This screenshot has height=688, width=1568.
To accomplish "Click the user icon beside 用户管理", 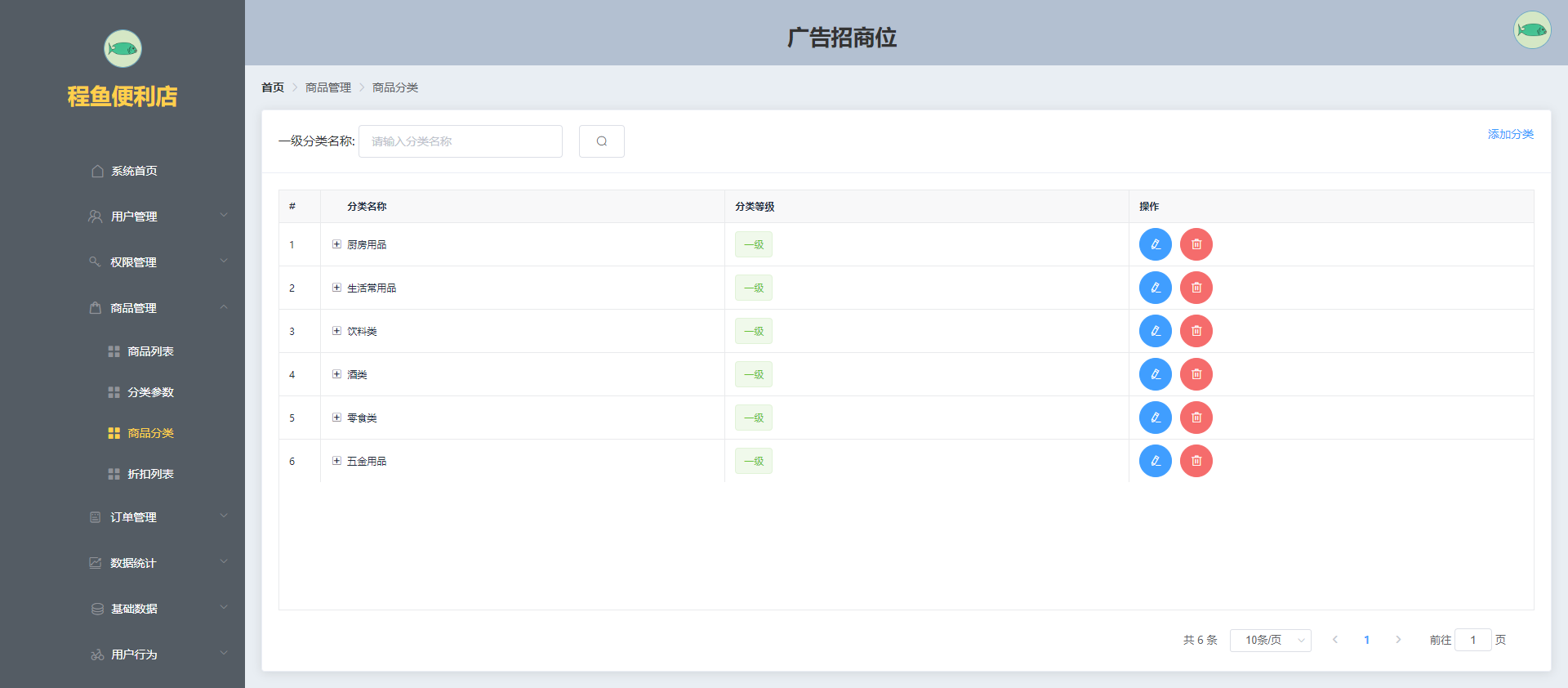I will click(x=96, y=217).
